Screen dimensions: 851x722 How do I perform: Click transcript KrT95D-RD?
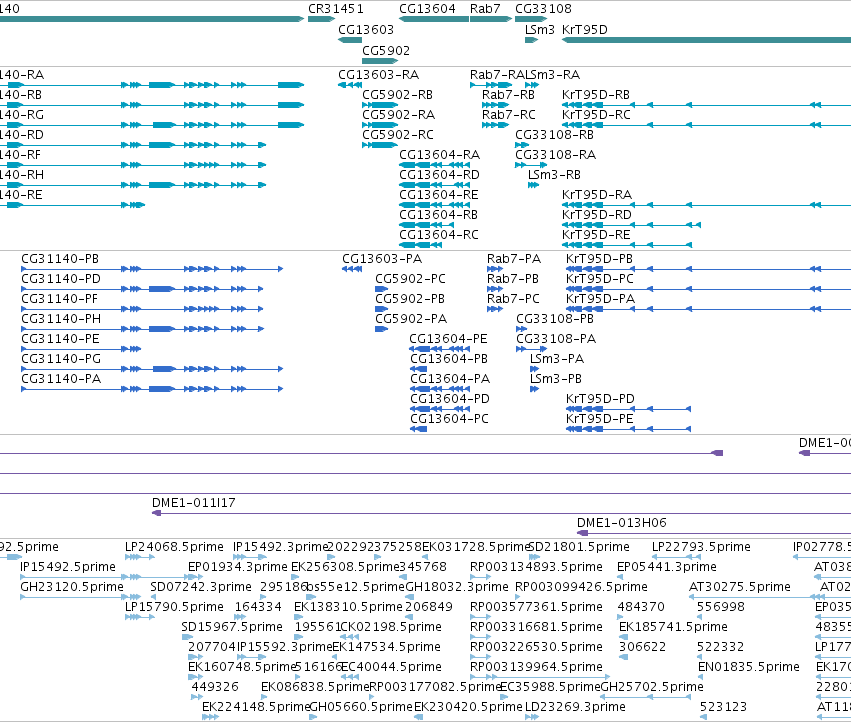click(631, 225)
